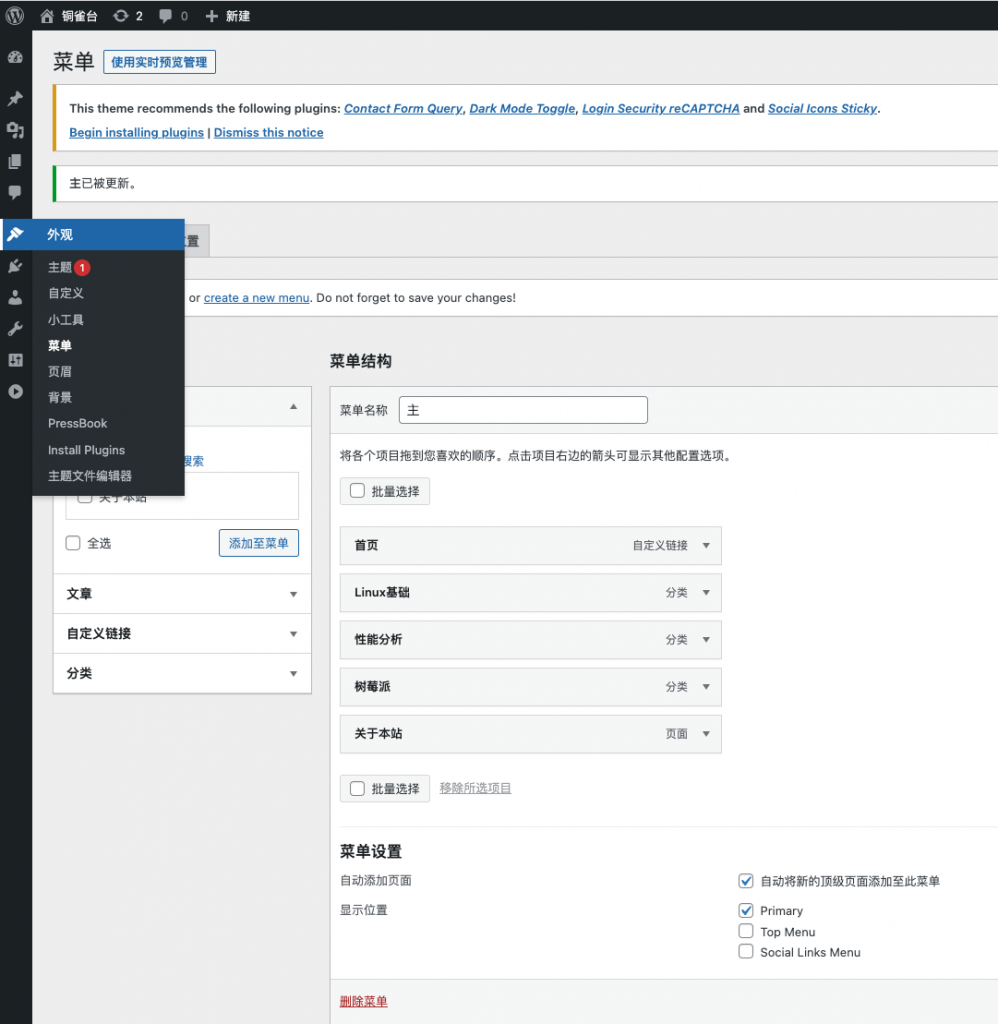998x1024 pixels.
Task: Open Install Plugins submenu entry
Action: (86, 450)
